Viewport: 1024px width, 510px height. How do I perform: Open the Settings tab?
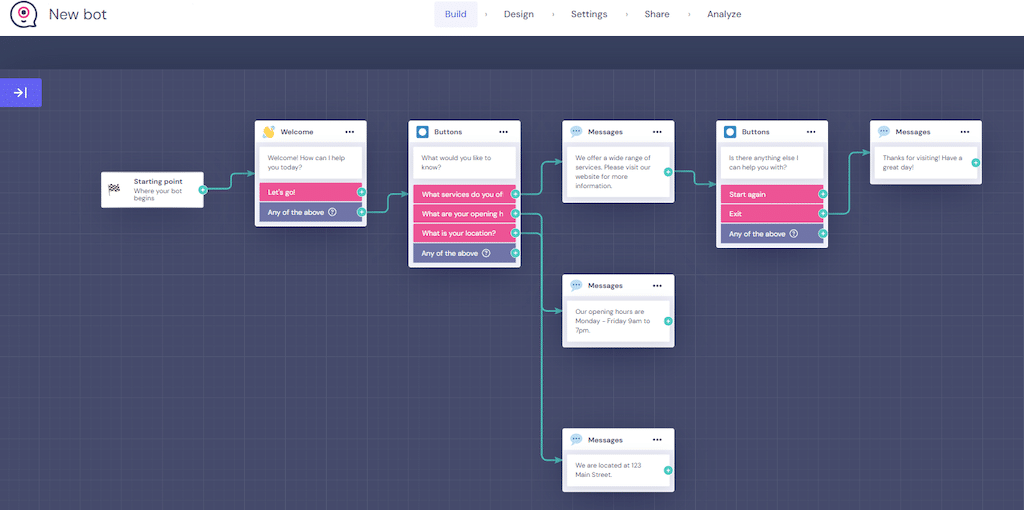pyautogui.click(x=589, y=14)
